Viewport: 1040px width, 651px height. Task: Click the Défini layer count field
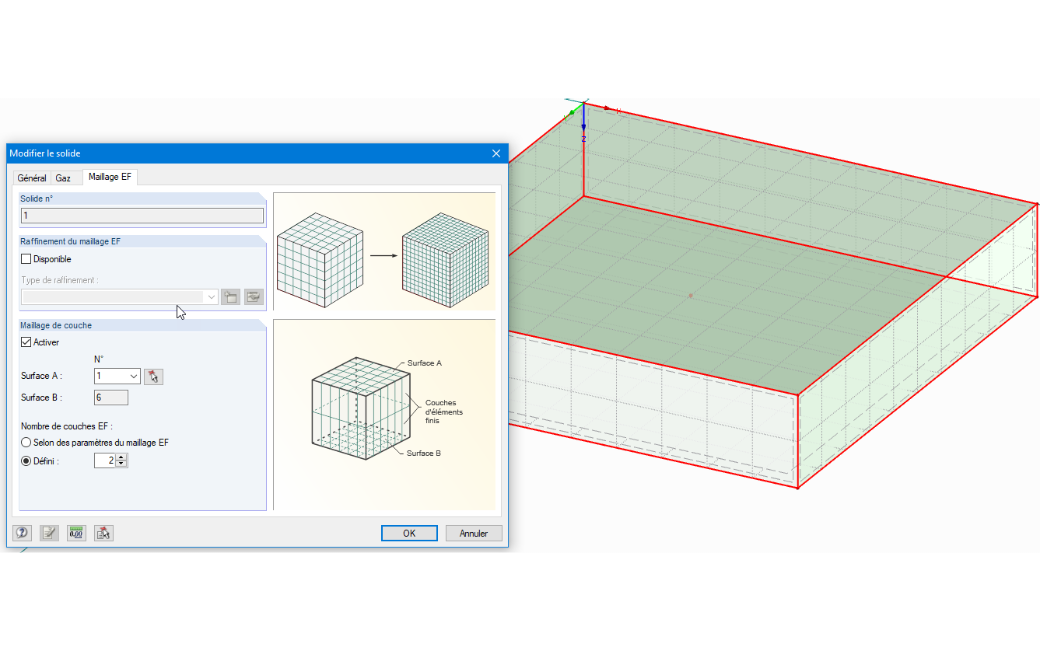click(105, 461)
